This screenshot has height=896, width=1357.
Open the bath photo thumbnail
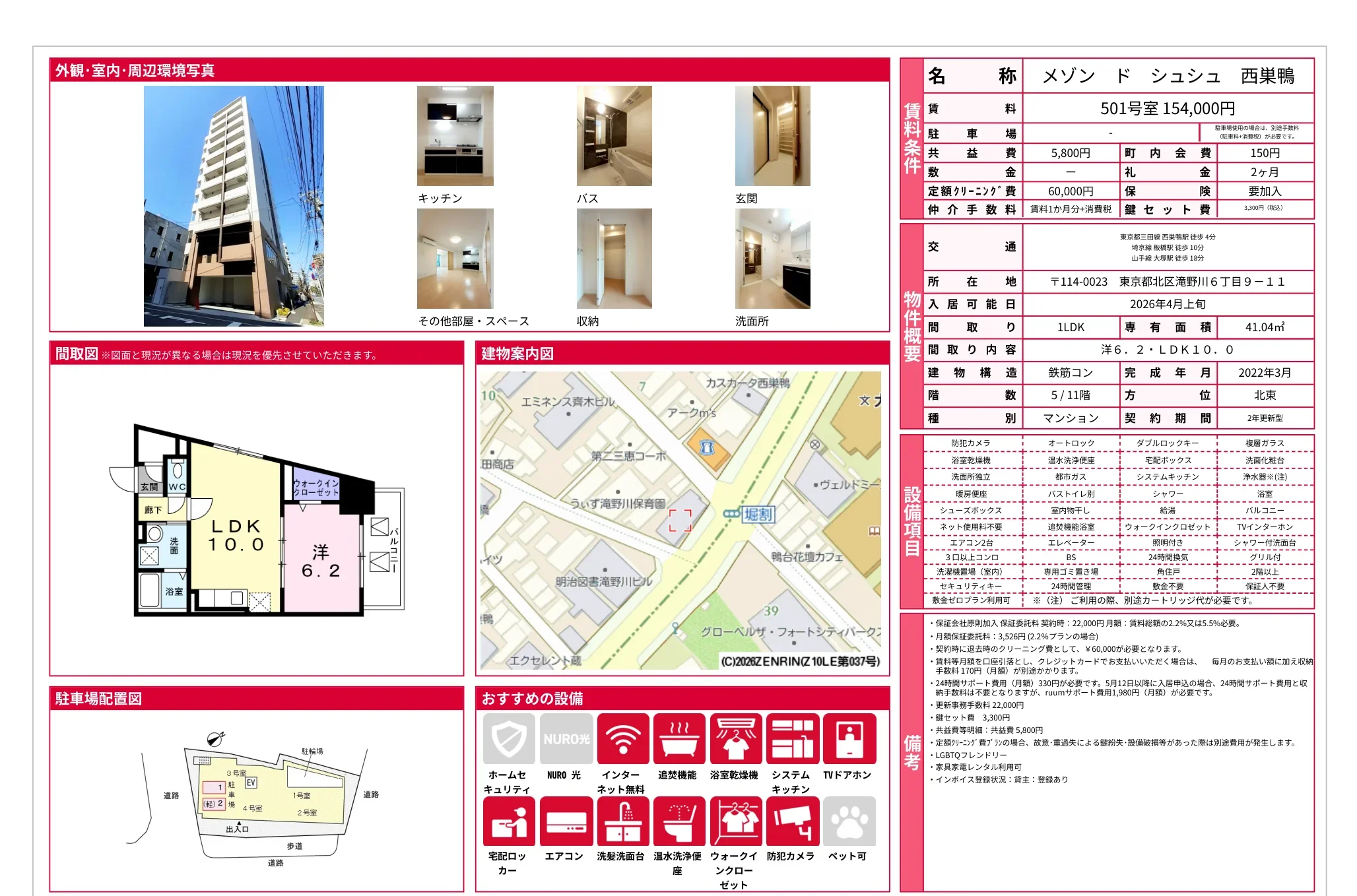614,136
